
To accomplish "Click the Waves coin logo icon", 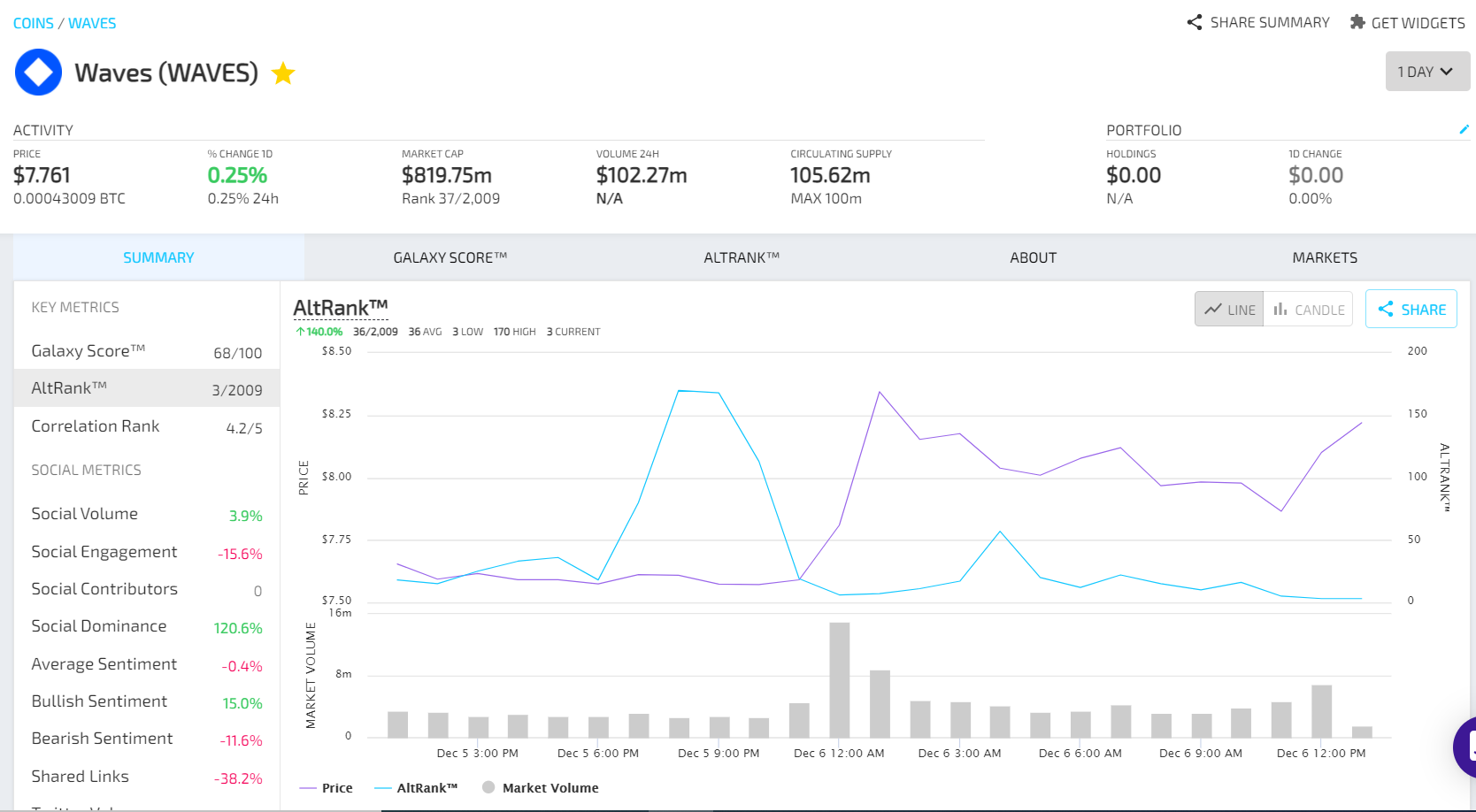I will point(38,73).
